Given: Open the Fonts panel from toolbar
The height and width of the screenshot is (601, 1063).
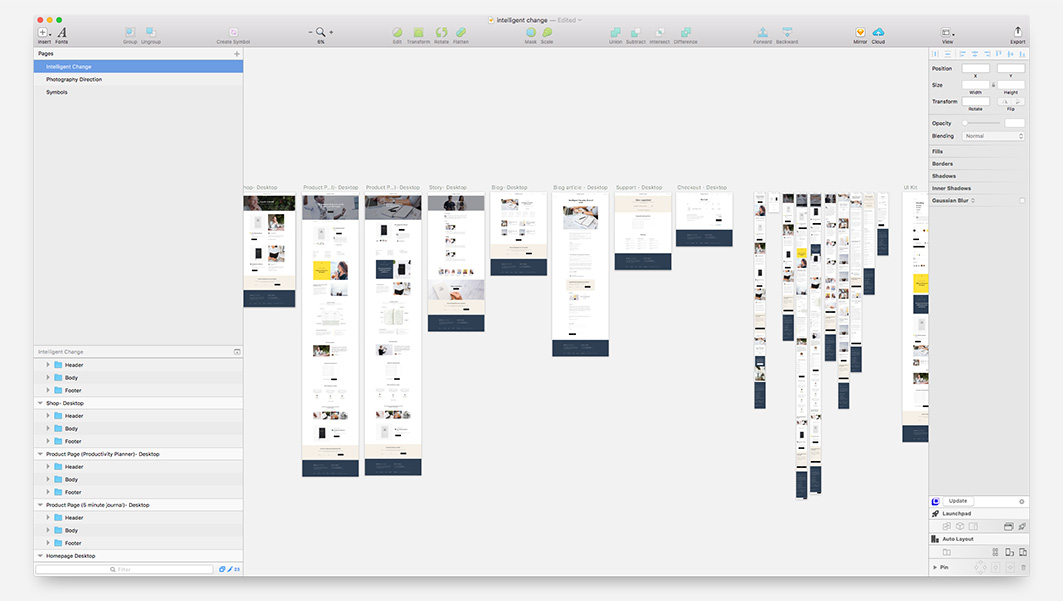Looking at the screenshot, I should (62, 33).
